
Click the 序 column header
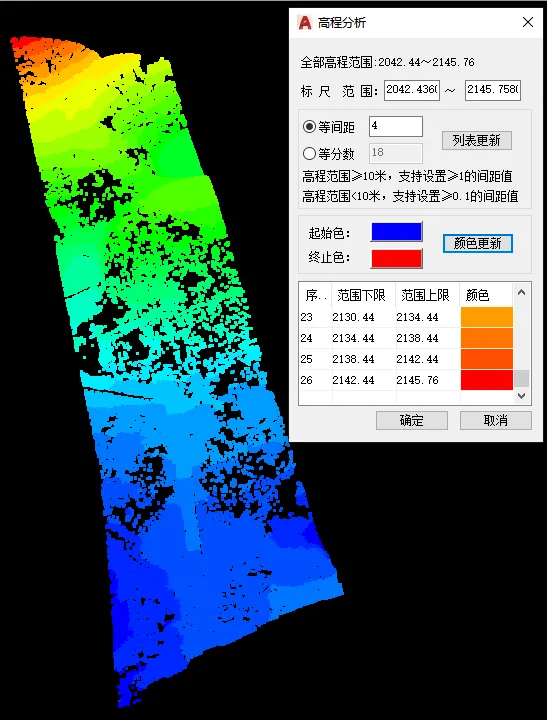(x=315, y=295)
